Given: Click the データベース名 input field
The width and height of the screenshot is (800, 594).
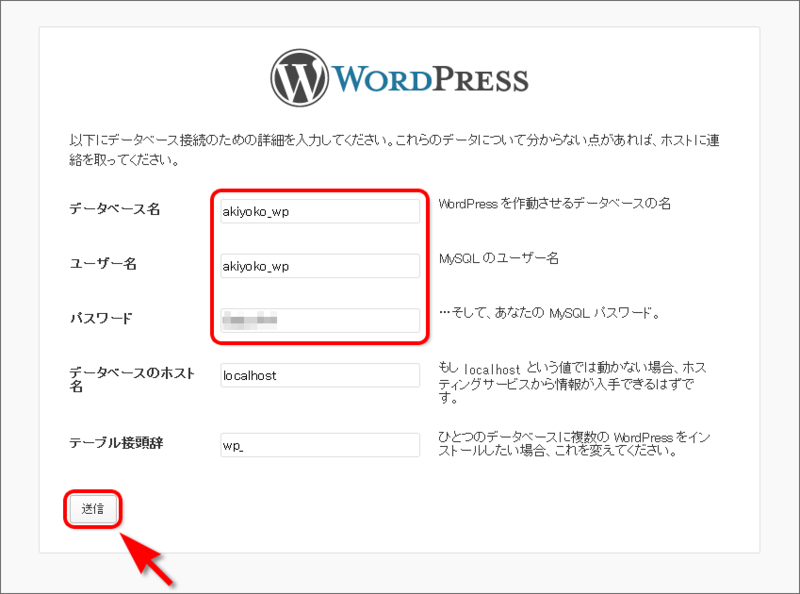Looking at the screenshot, I should pos(320,211).
